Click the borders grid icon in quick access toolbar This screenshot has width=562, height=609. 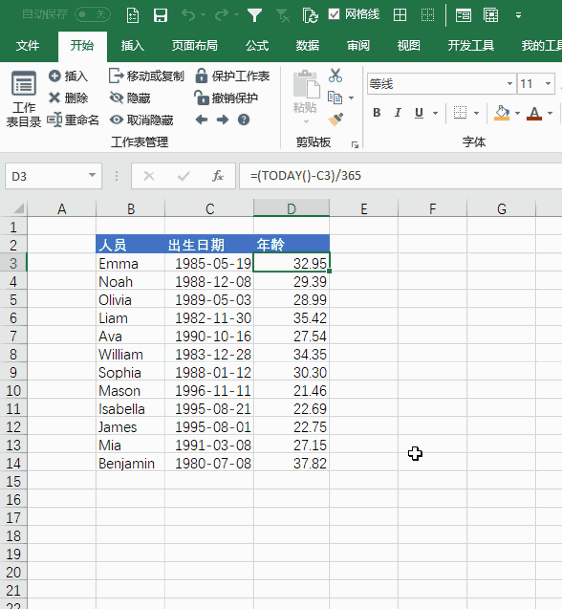tap(400, 15)
